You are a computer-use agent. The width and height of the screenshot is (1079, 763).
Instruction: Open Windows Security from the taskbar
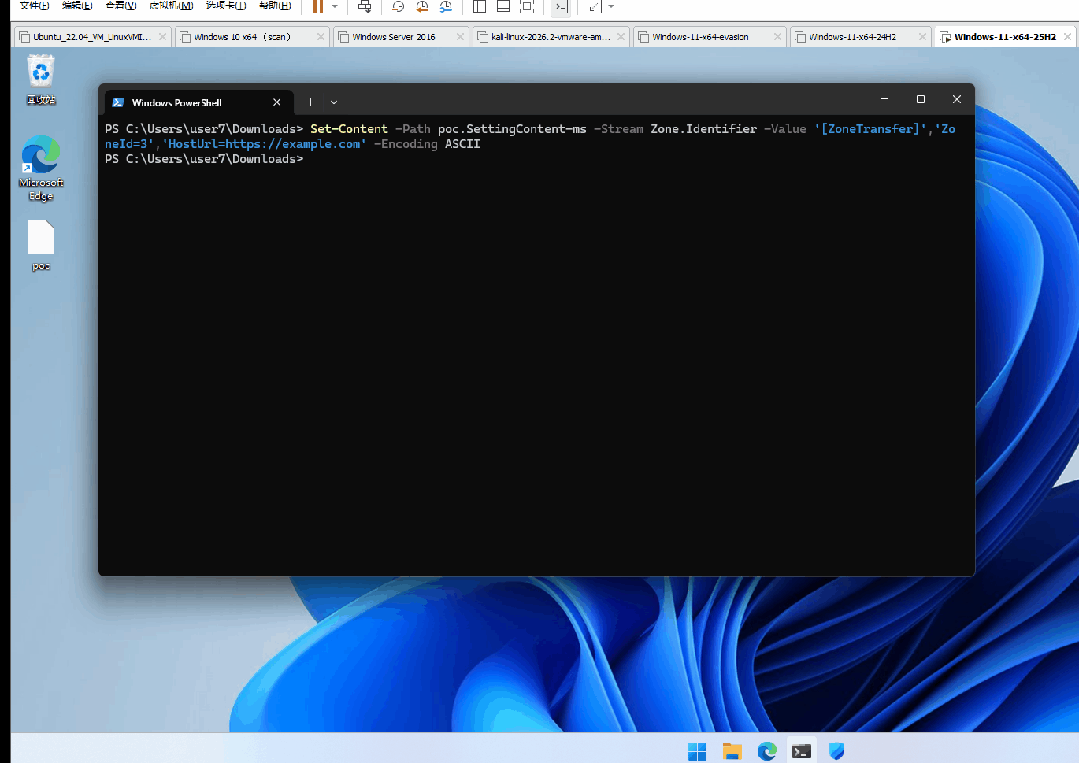coord(836,751)
